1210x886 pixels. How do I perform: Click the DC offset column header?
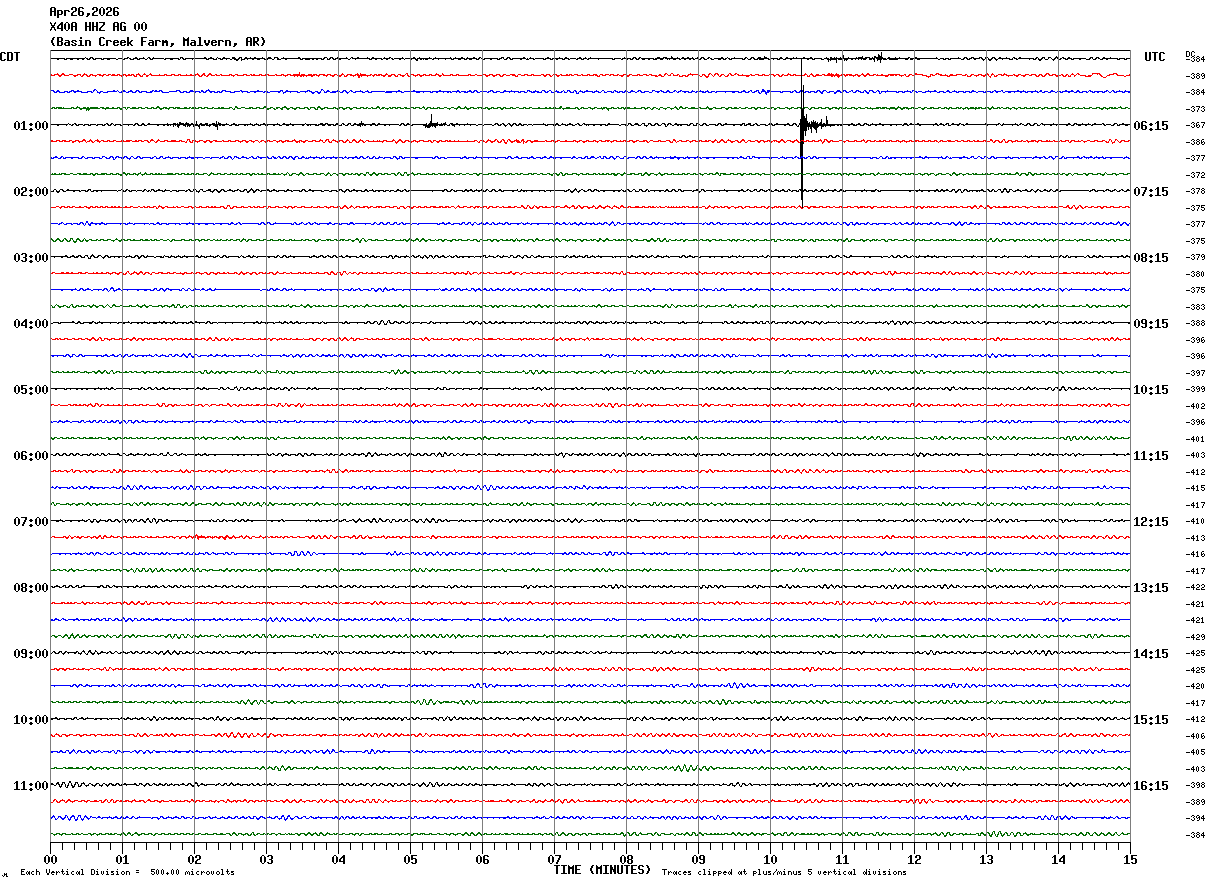tap(1190, 54)
